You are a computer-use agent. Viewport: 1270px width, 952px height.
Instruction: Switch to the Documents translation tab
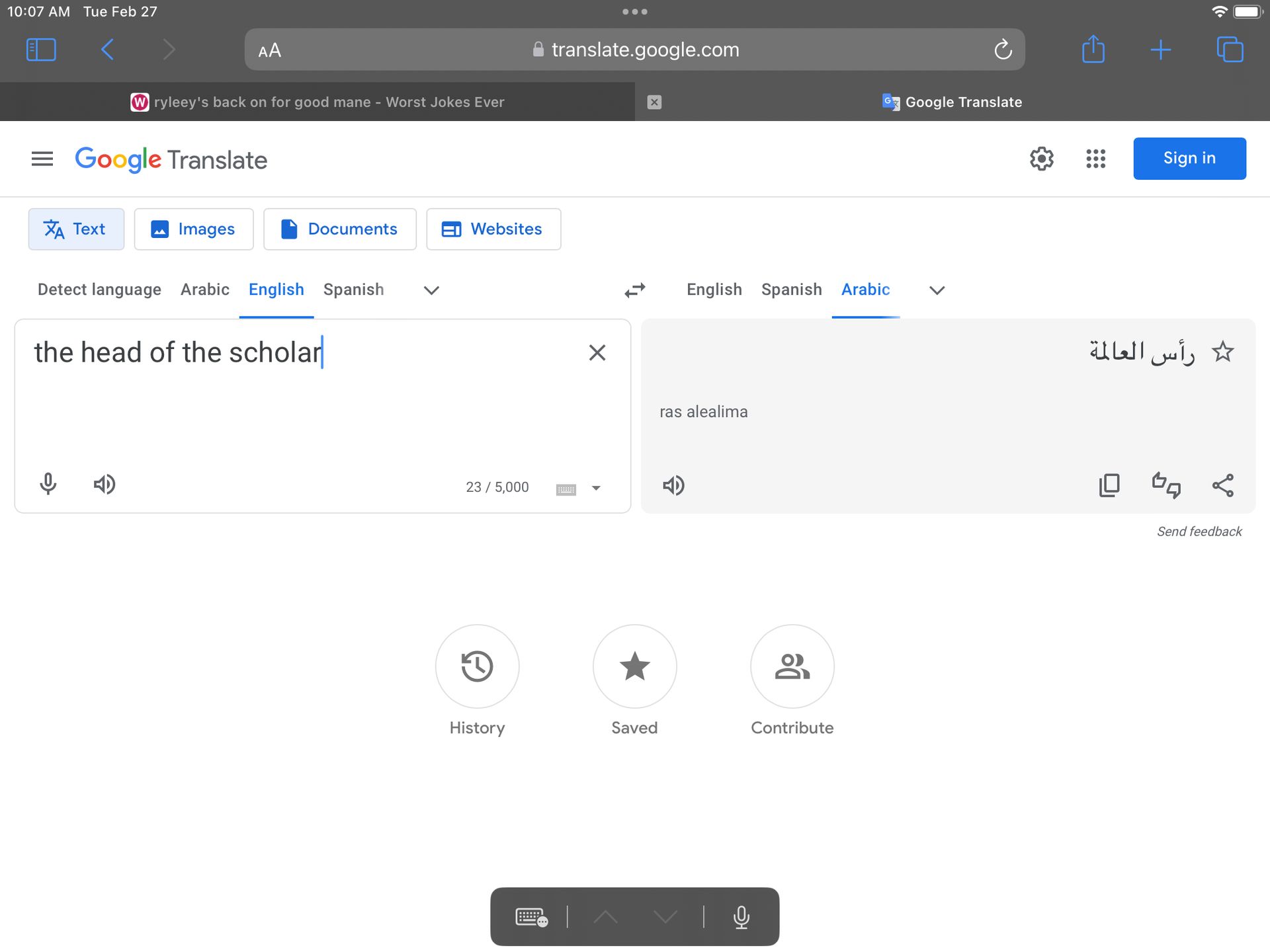pos(340,229)
